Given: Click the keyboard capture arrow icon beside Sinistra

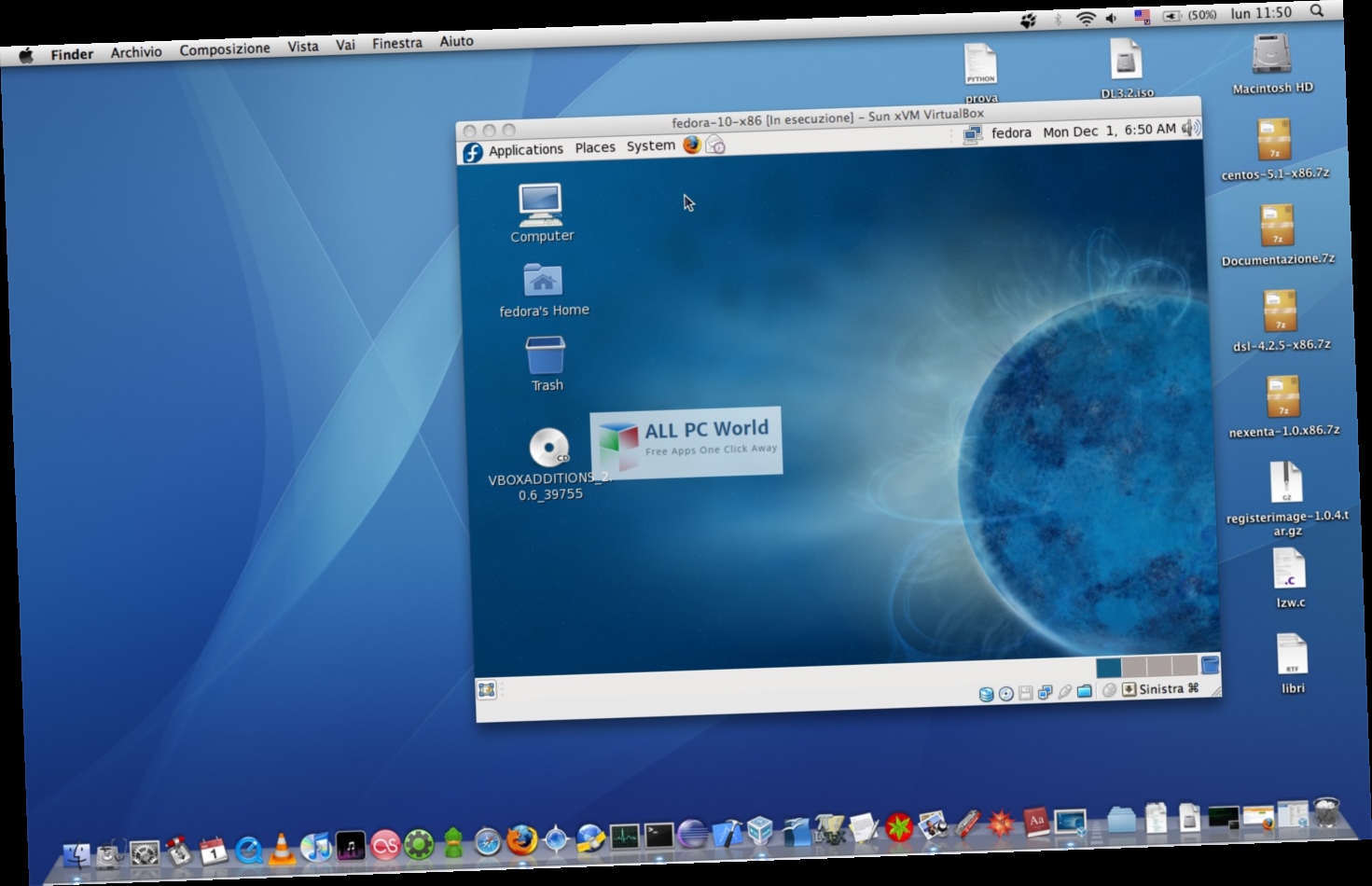Looking at the screenshot, I should pyautogui.click(x=1129, y=689).
